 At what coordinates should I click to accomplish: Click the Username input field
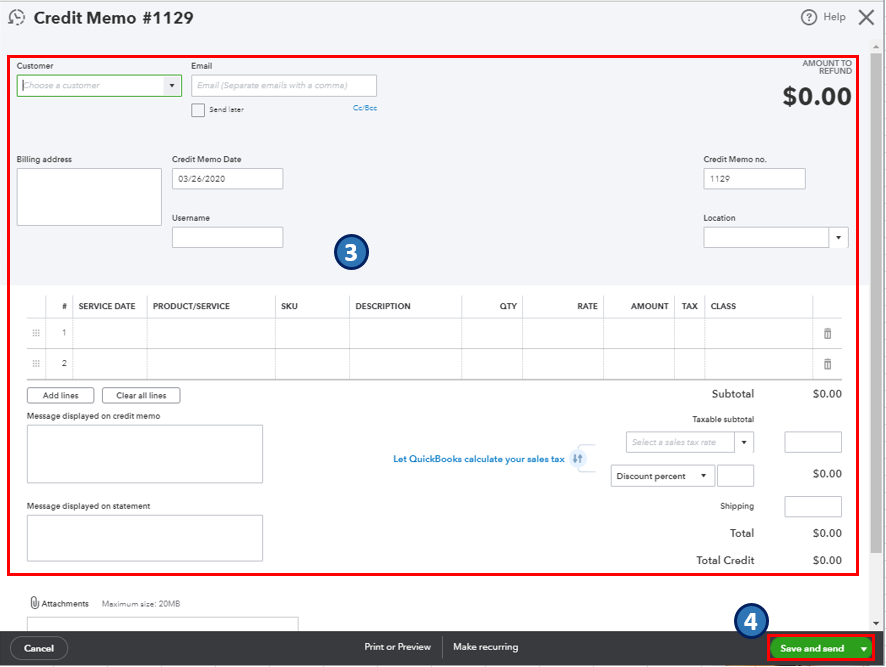(227, 237)
